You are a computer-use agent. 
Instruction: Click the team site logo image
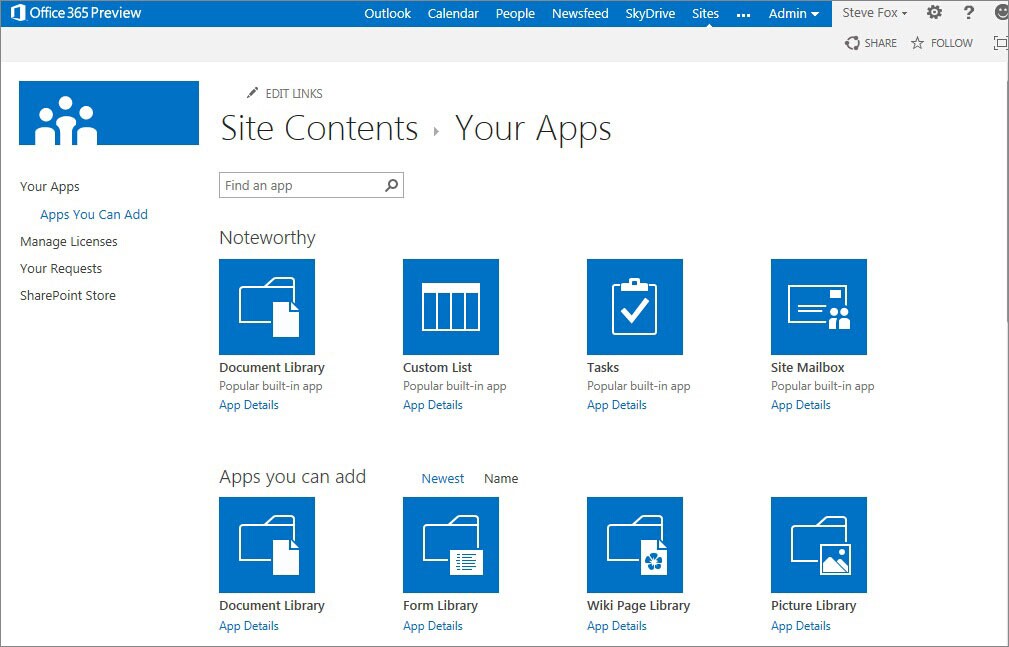click(x=109, y=113)
